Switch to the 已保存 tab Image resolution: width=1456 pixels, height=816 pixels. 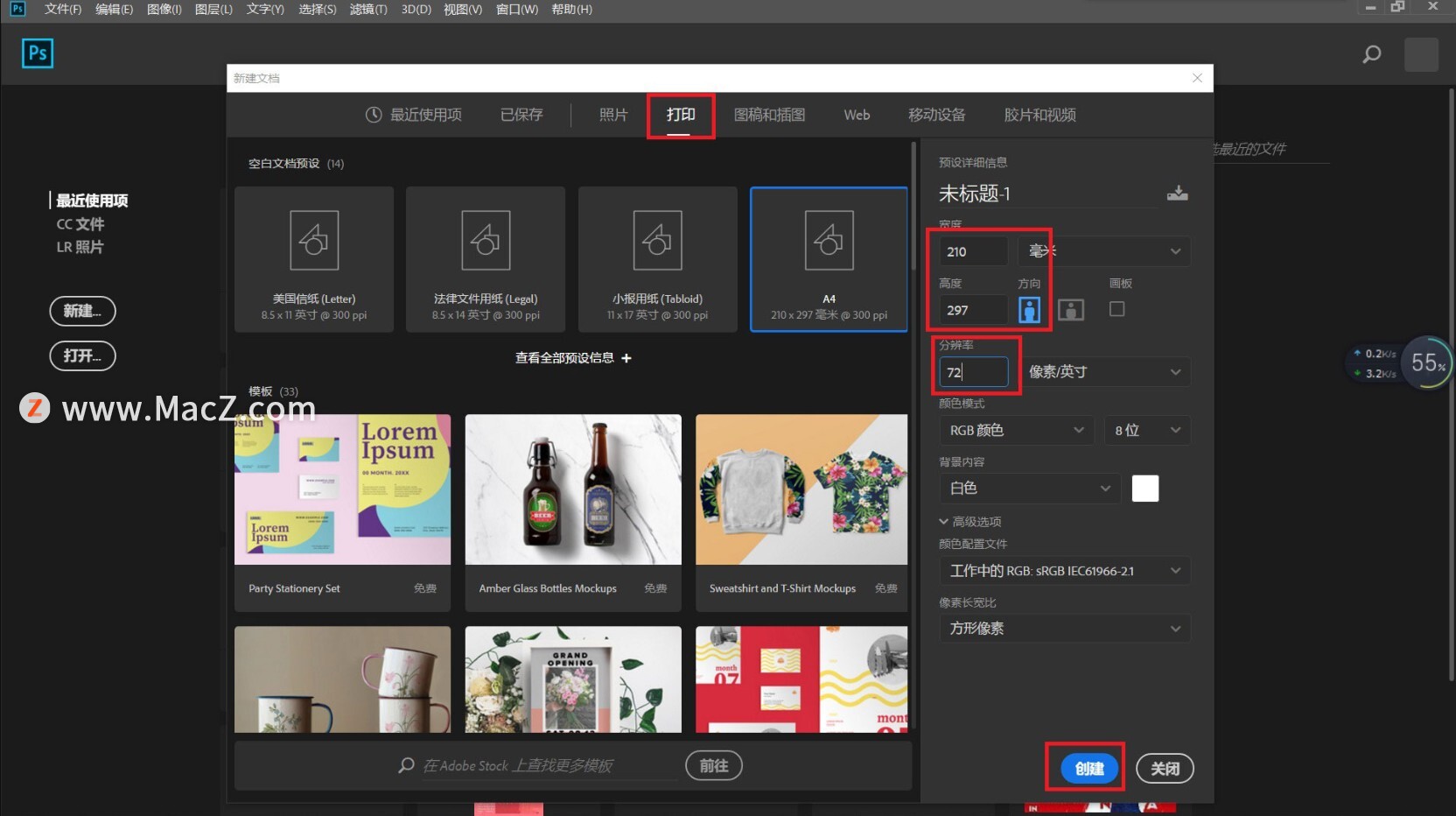[x=521, y=115]
